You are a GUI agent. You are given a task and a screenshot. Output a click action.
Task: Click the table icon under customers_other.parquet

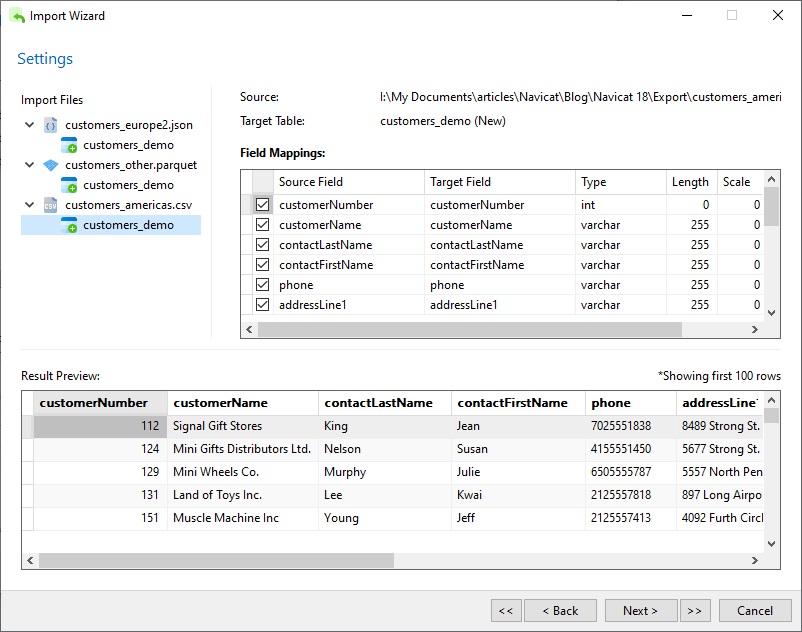69,185
